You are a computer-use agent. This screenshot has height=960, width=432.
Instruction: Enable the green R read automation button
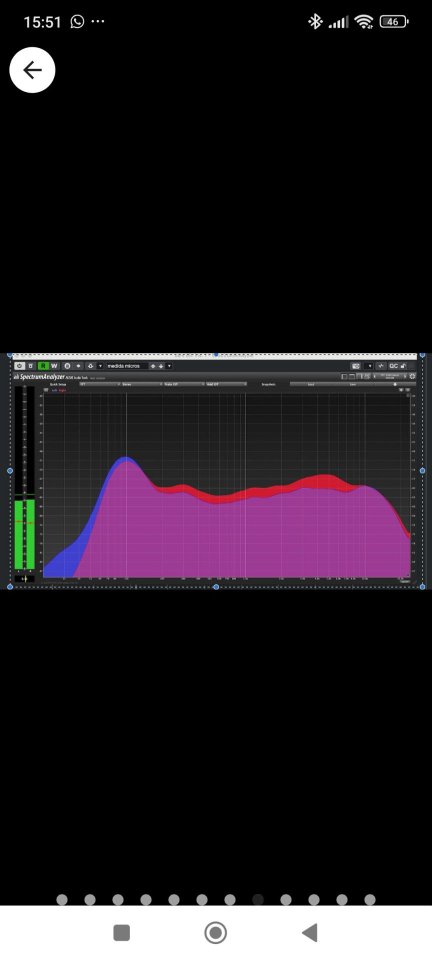point(43,366)
